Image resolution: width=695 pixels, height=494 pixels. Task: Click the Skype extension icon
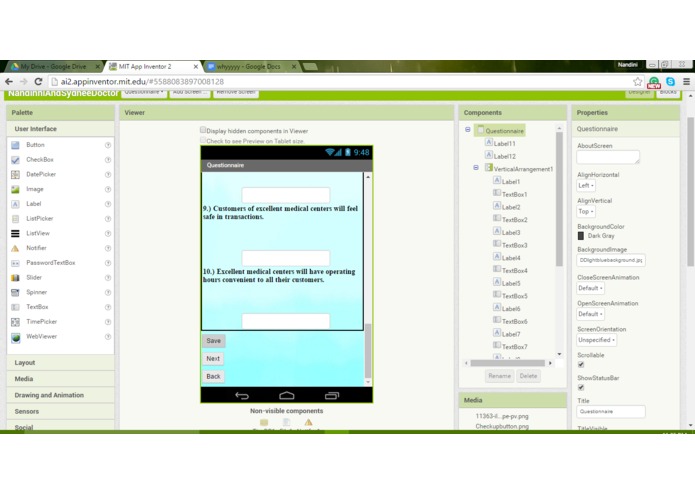[x=670, y=82]
